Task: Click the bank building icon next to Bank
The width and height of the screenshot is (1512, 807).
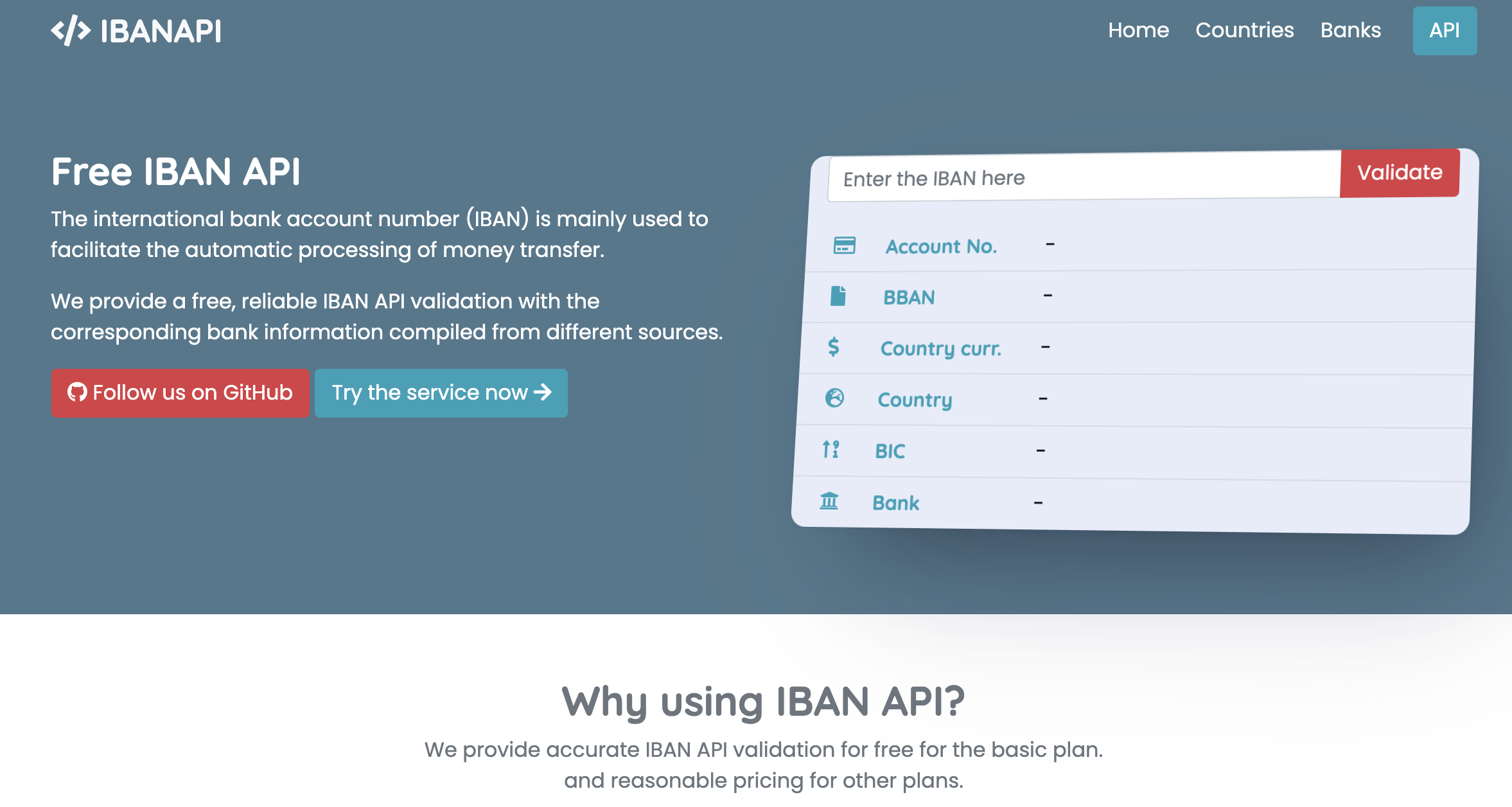Action: pos(829,501)
